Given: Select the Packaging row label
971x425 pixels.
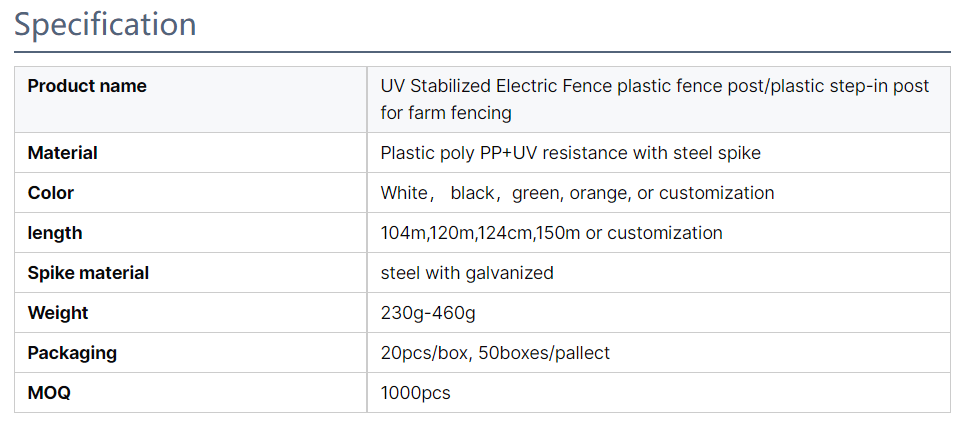Looking at the screenshot, I should (x=72, y=353).
